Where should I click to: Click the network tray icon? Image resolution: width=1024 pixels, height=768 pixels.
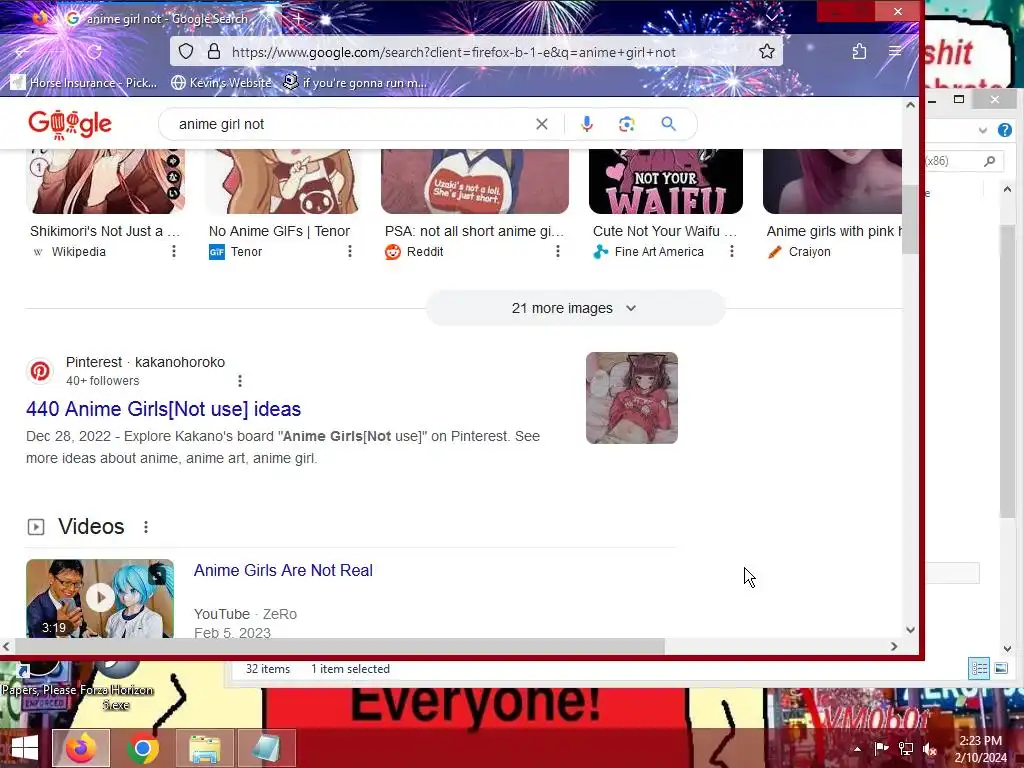click(x=906, y=749)
